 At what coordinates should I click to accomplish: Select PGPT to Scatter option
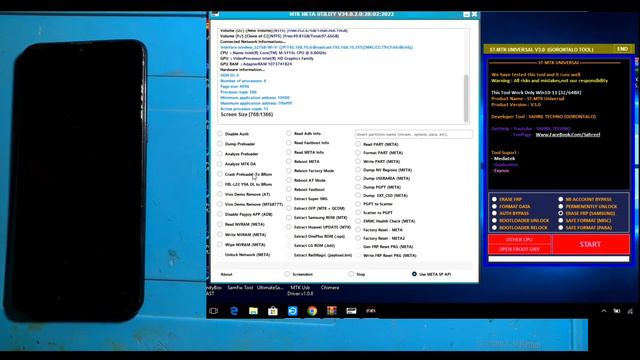374,204
